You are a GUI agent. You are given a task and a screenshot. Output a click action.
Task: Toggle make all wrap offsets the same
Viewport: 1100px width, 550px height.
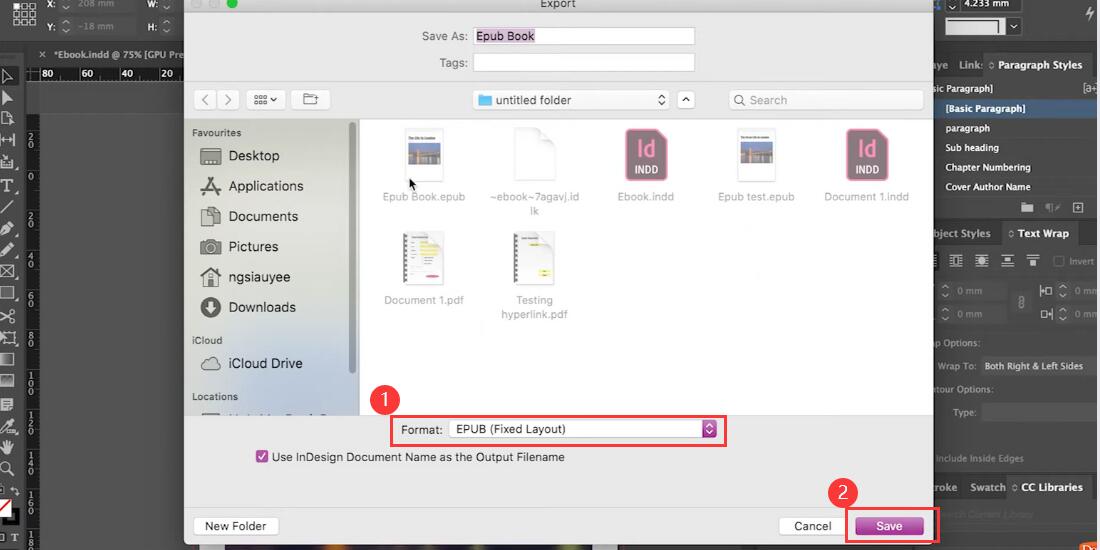(x=1021, y=302)
